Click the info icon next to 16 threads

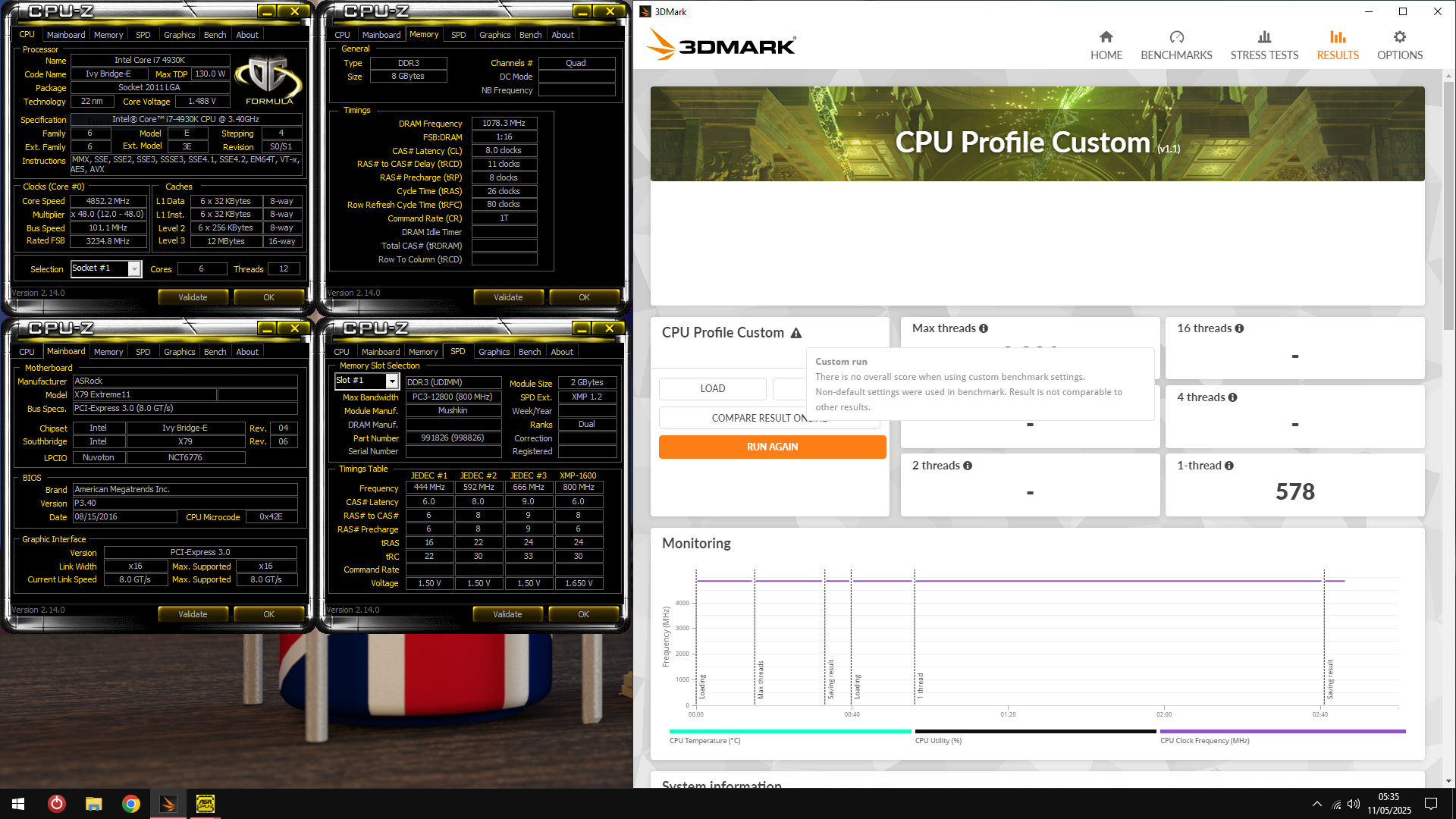click(x=1239, y=328)
